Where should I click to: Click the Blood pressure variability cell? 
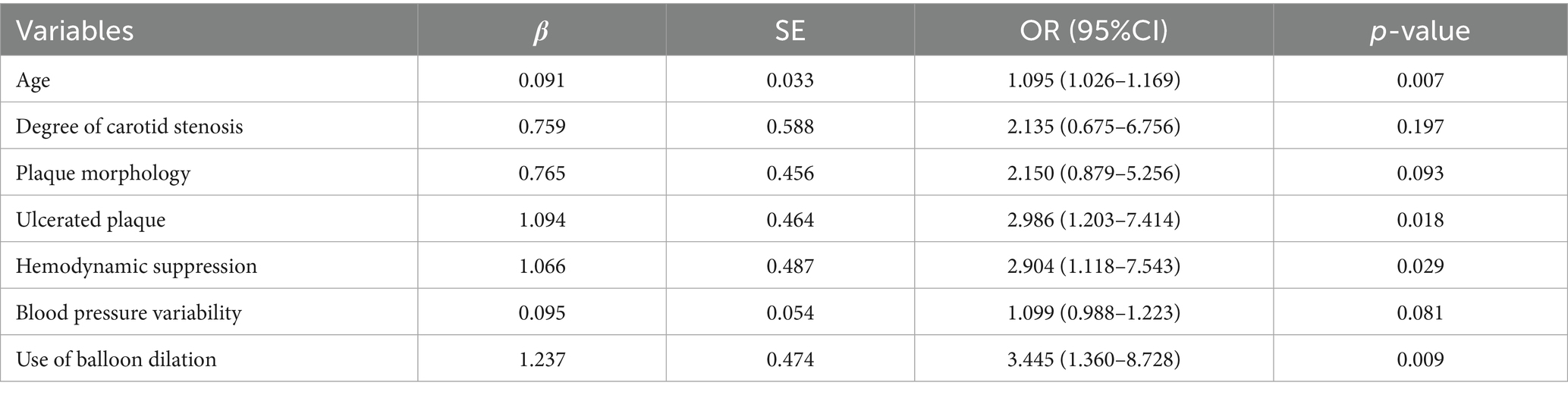pyautogui.click(x=129, y=312)
